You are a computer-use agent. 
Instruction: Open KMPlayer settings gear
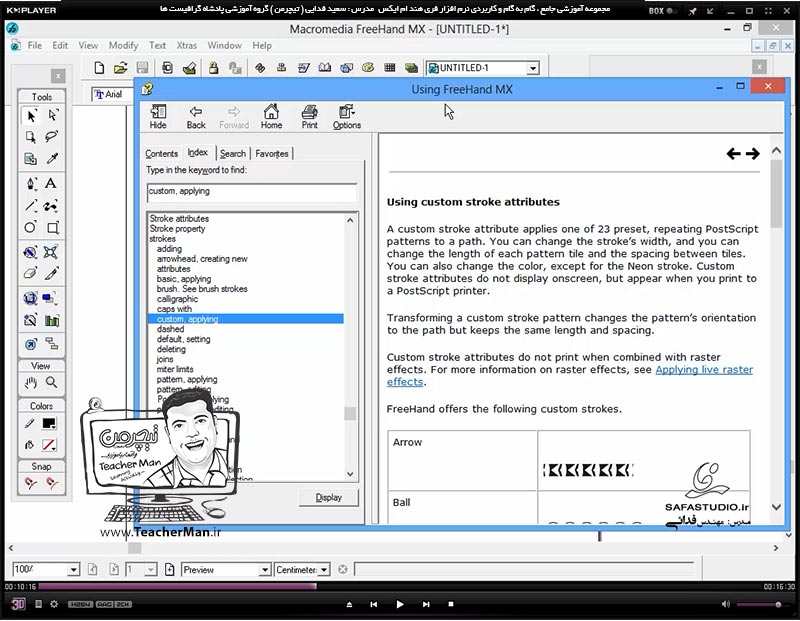[x=54, y=604]
